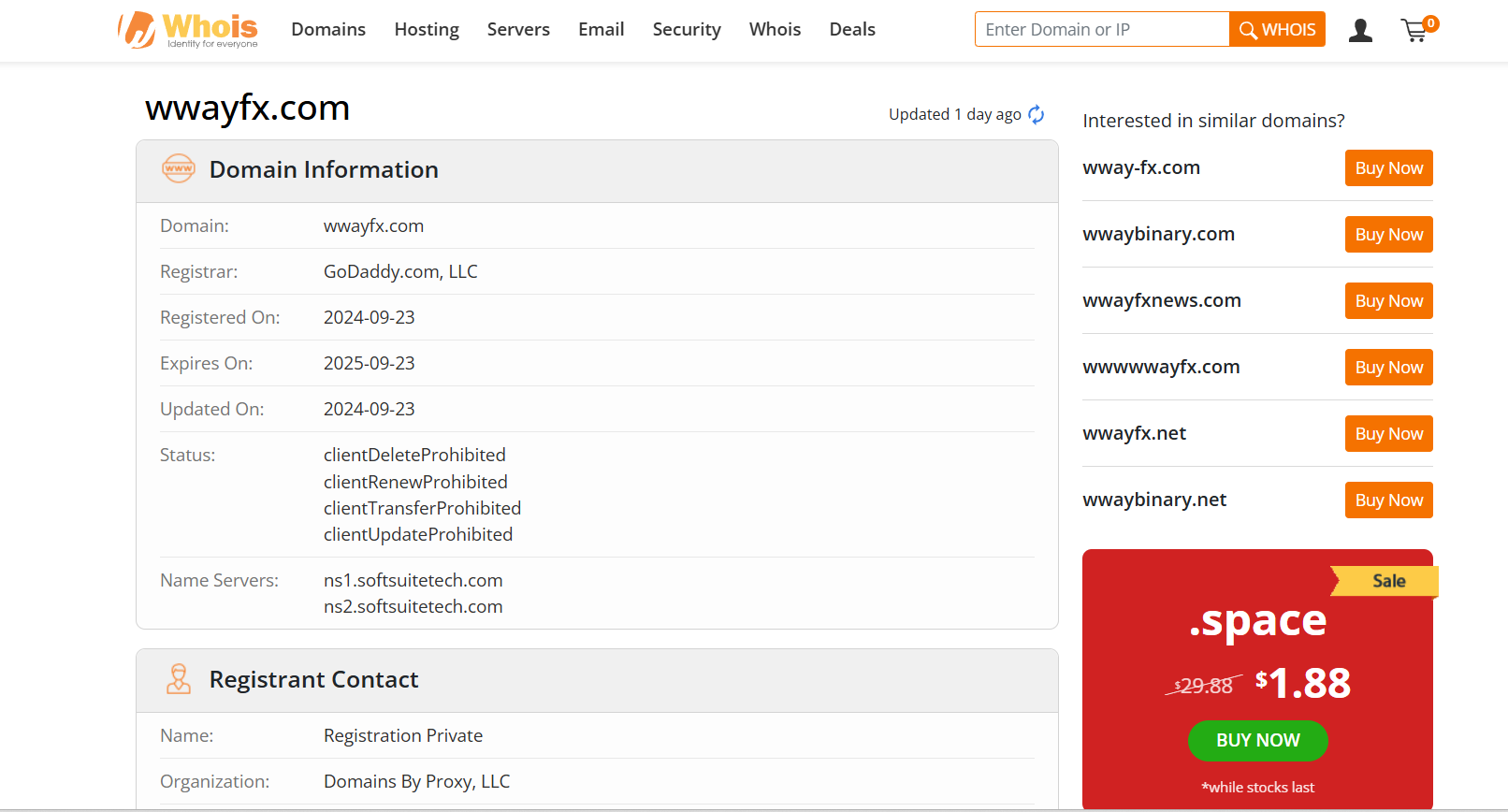The height and width of the screenshot is (812, 1508).
Task: Open the user account icon
Action: pos(1360,31)
